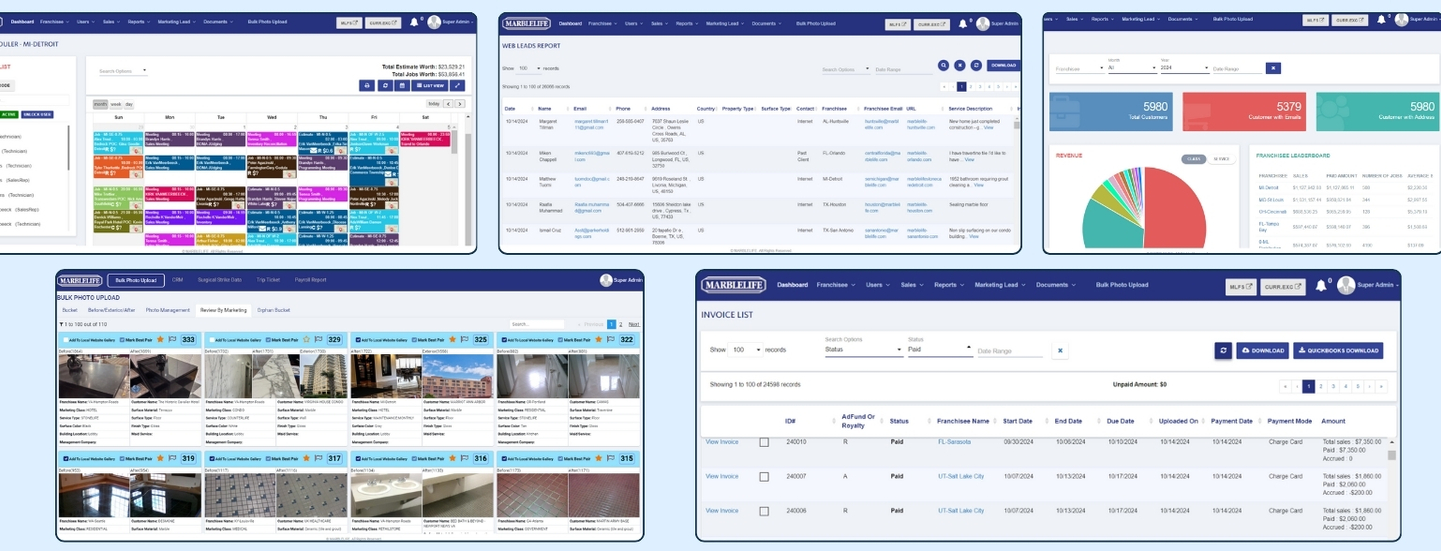Click the calendar icon in the Scheduler toolbar
The width and height of the screenshot is (1441, 551).
402,86
